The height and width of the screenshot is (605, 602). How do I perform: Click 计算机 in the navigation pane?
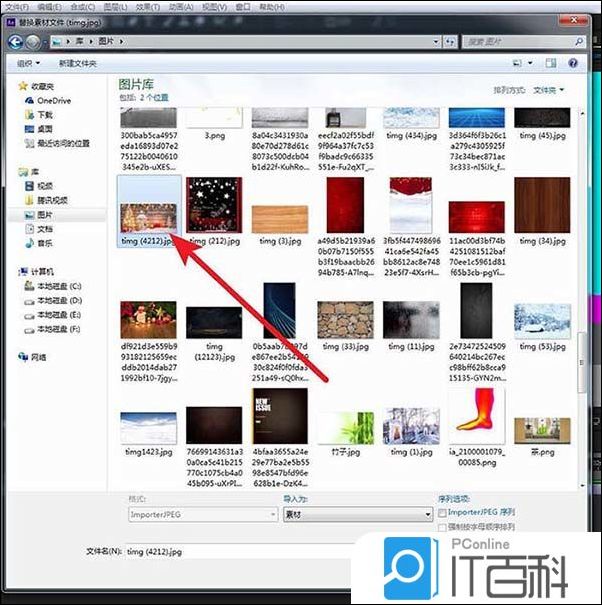click(x=36, y=272)
